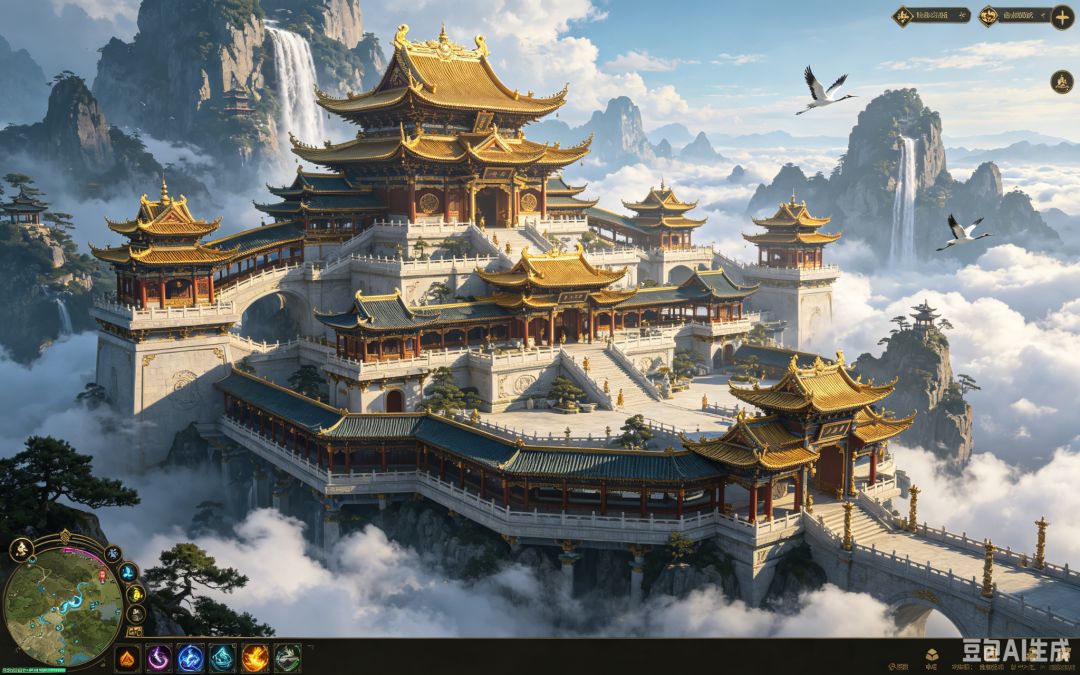Click the grey round minimap button
Image resolution: width=1080 pixels, height=675 pixels.
pyautogui.click(x=136, y=614)
